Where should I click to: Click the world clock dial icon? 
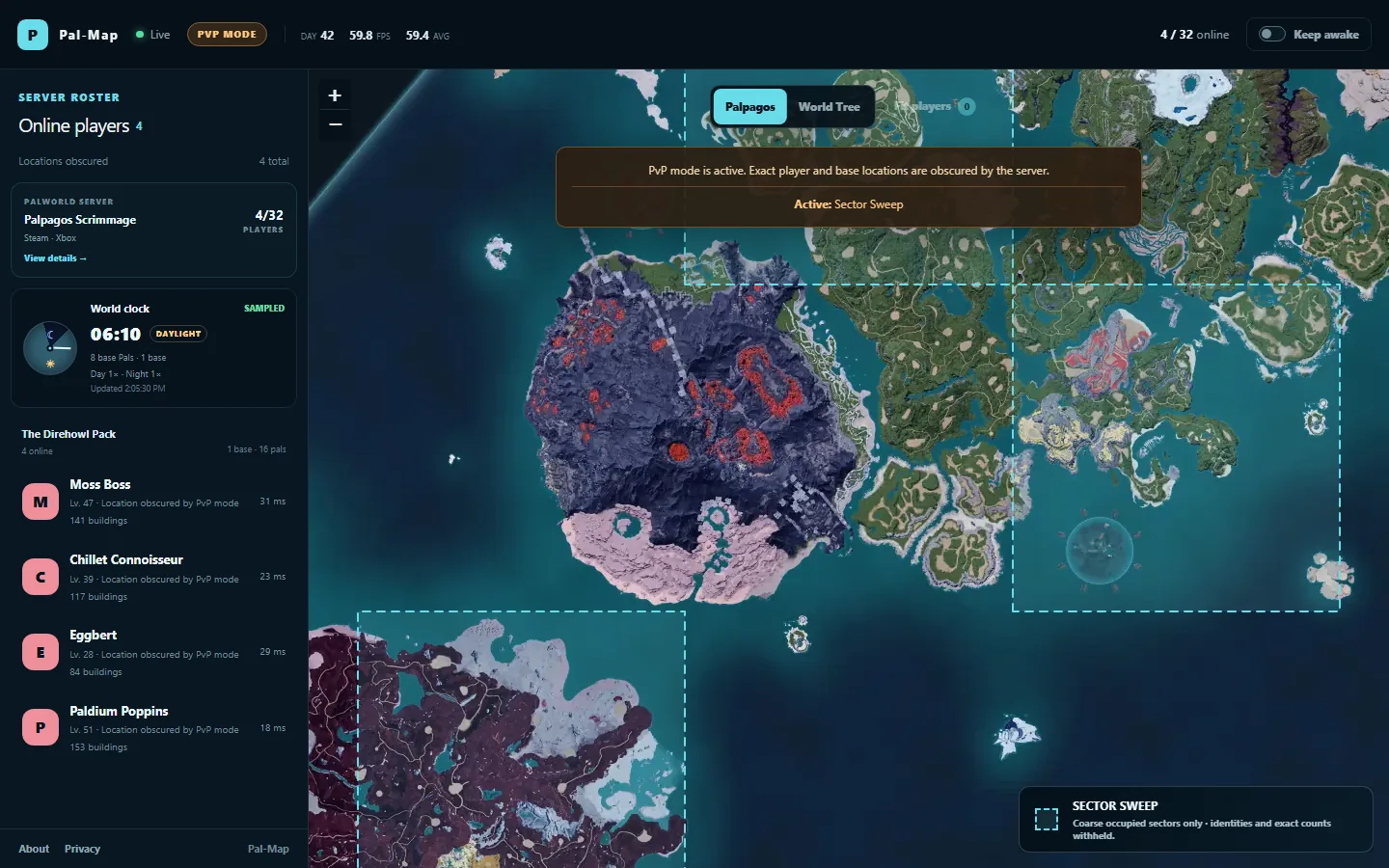pos(50,348)
